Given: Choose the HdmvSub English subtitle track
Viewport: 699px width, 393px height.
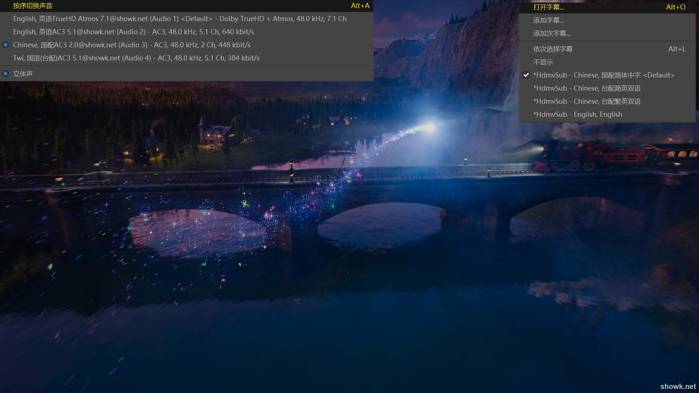Looking at the screenshot, I should [x=607, y=115].
